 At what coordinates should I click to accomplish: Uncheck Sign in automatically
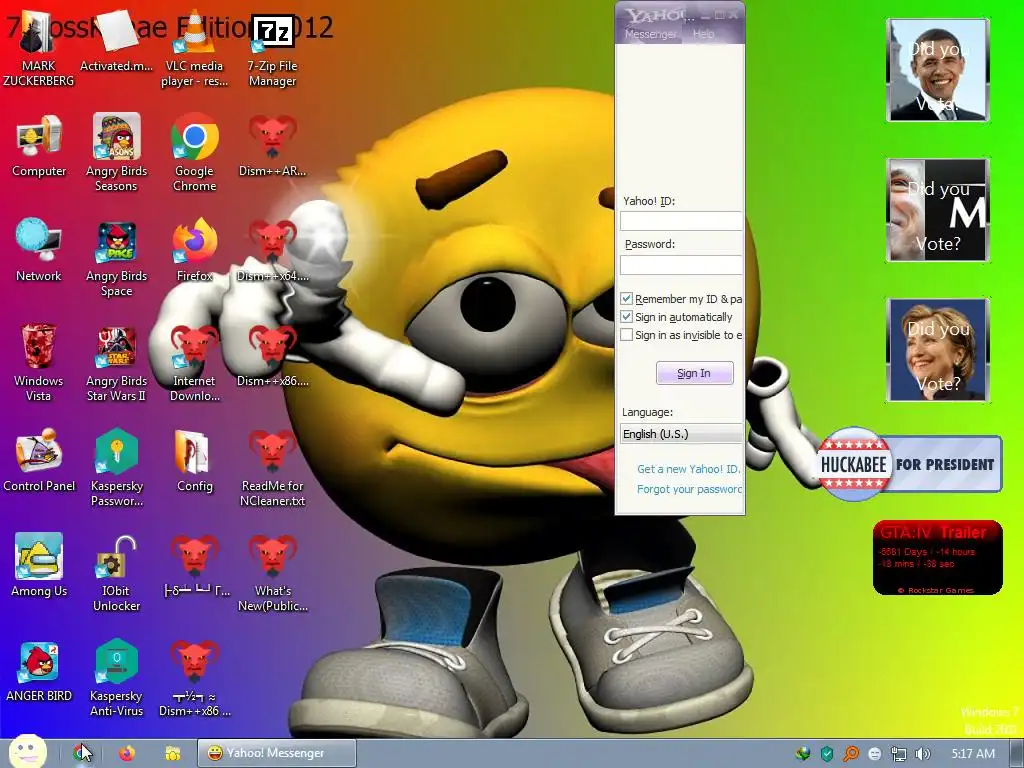(626, 317)
